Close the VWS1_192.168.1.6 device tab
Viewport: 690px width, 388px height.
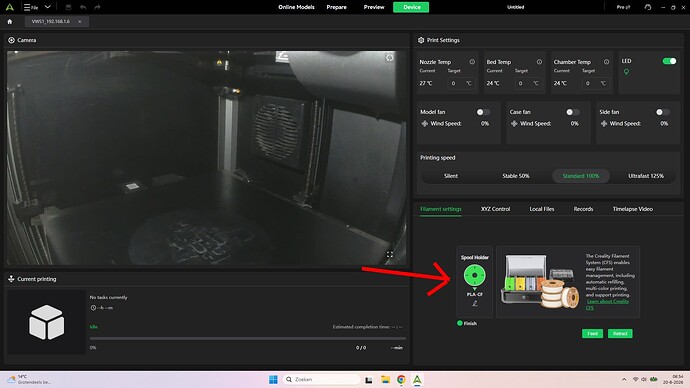[80, 21]
